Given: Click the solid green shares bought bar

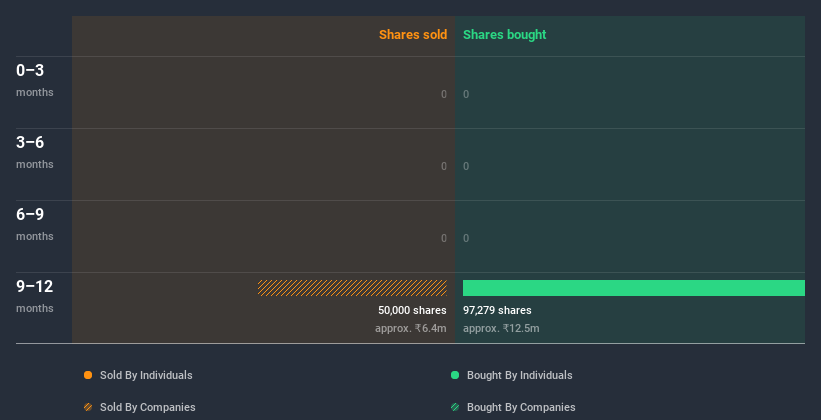Looking at the screenshot, I should click(634, 288).
